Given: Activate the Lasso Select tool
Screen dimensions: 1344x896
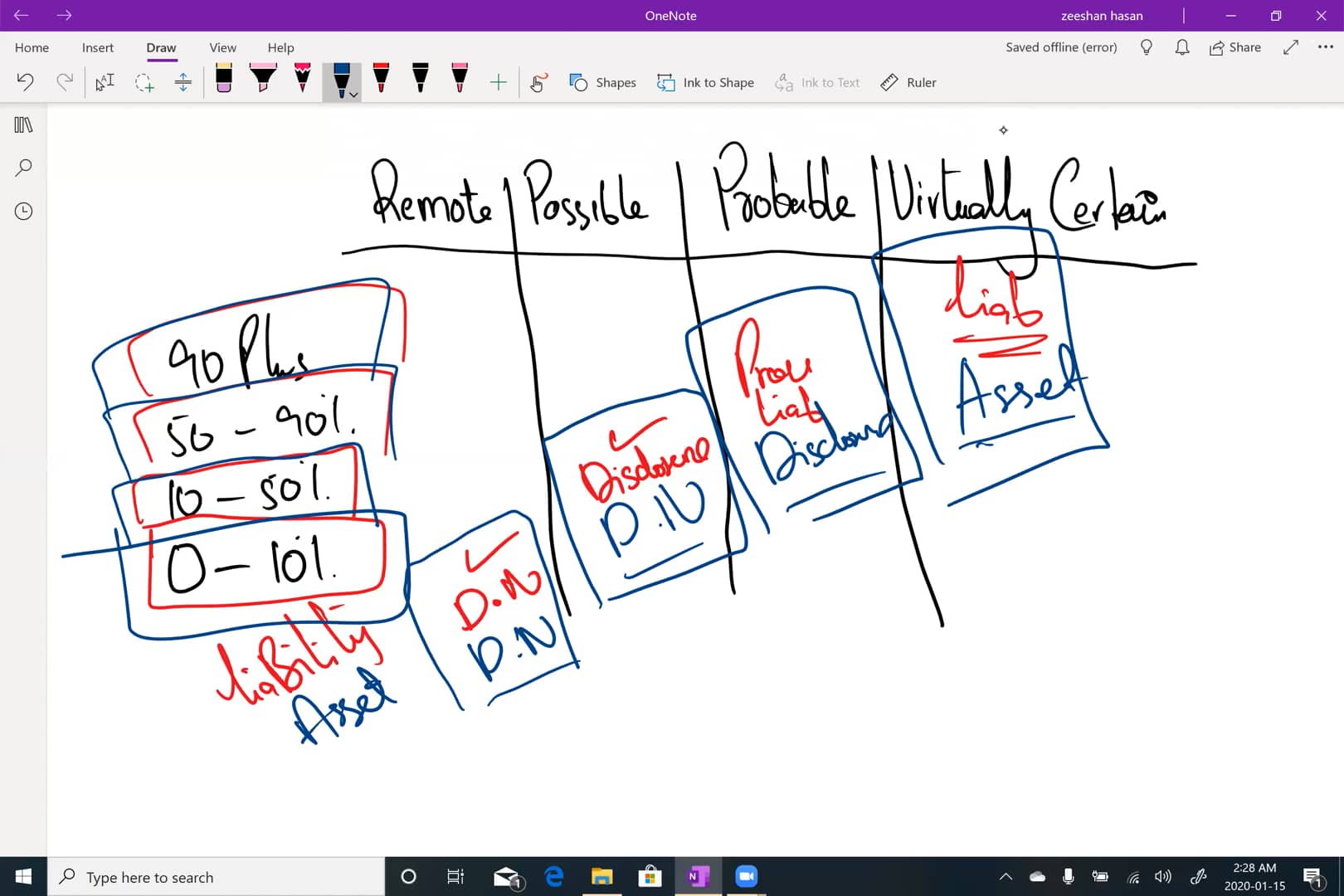Looking at the screenshot, I should pos(144,82).
